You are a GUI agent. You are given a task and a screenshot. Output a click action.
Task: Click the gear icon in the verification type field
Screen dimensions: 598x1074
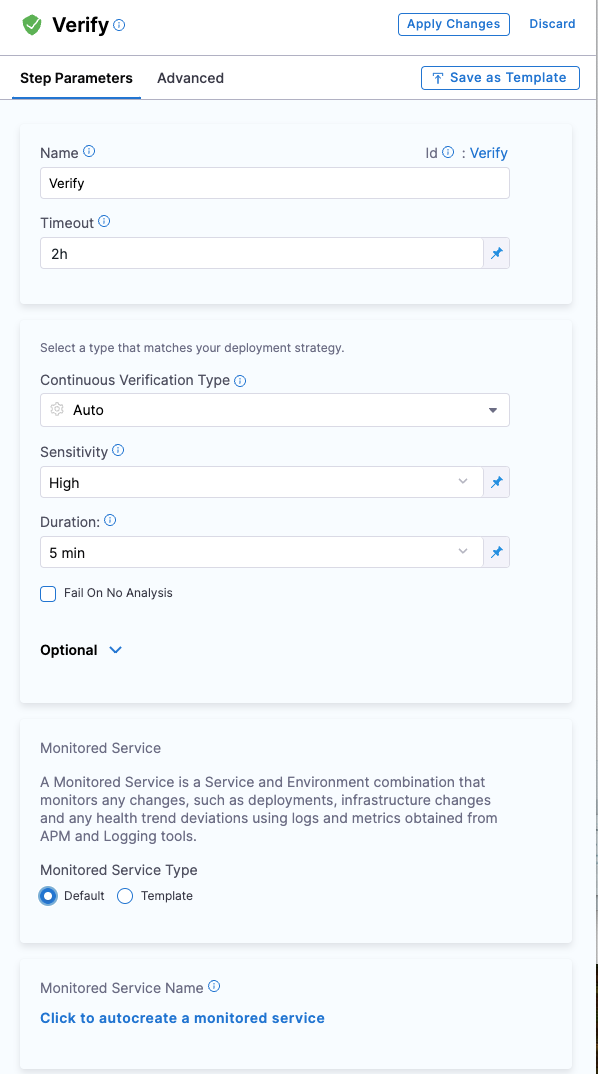[x=57, y=410]
